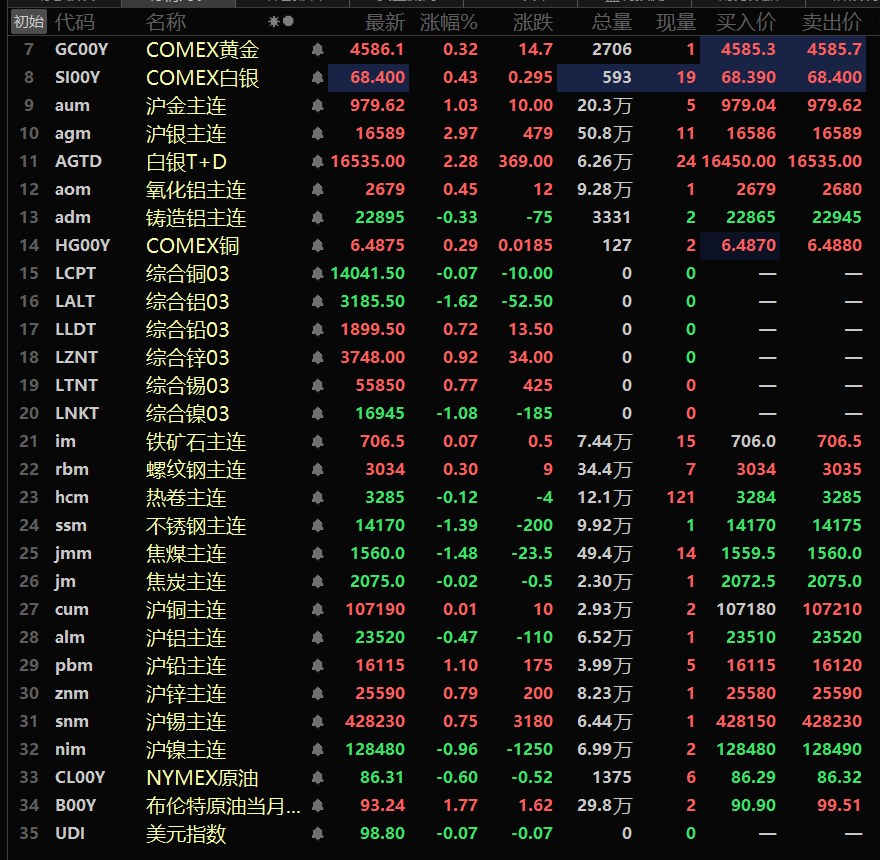Click change value 3180 in 沪锡主连 row

coord(533,721)
